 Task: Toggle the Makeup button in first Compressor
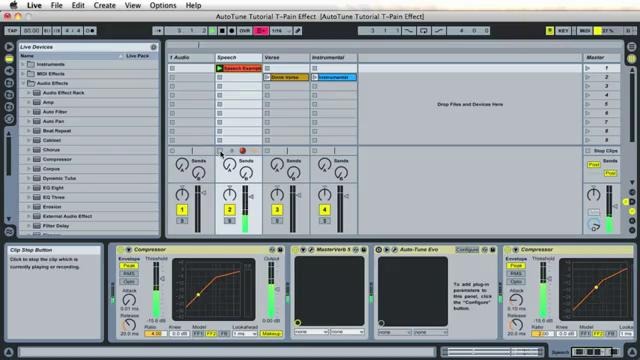(271, 333)
